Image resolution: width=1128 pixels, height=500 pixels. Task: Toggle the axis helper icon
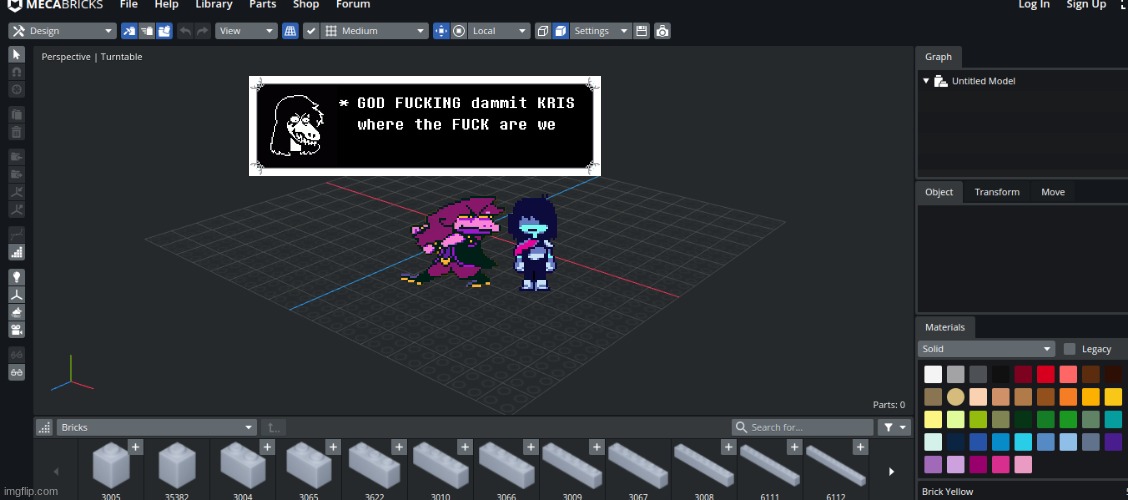(17, 295)
